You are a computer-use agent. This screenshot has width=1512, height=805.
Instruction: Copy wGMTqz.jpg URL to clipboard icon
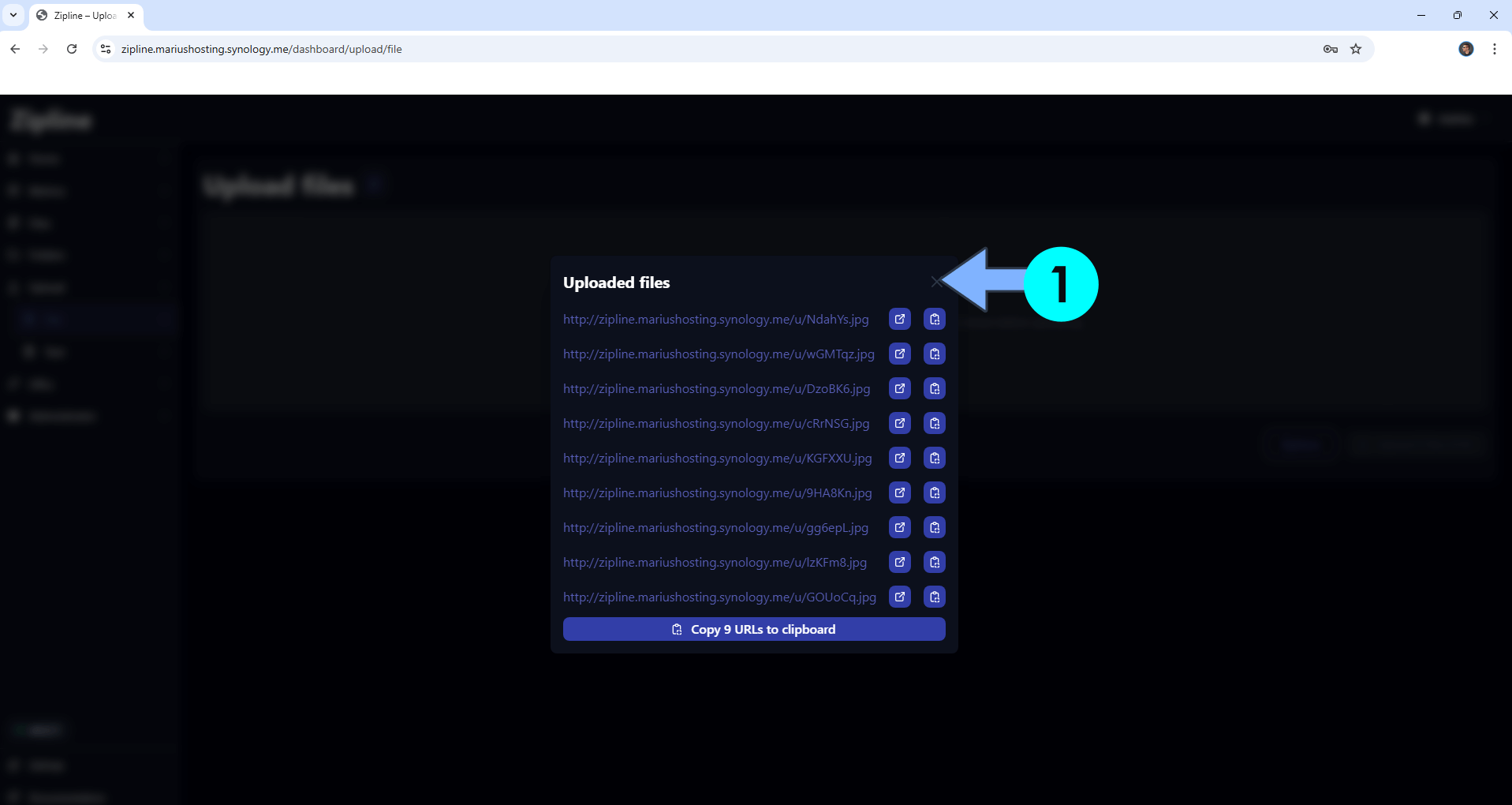click(935, 354)
